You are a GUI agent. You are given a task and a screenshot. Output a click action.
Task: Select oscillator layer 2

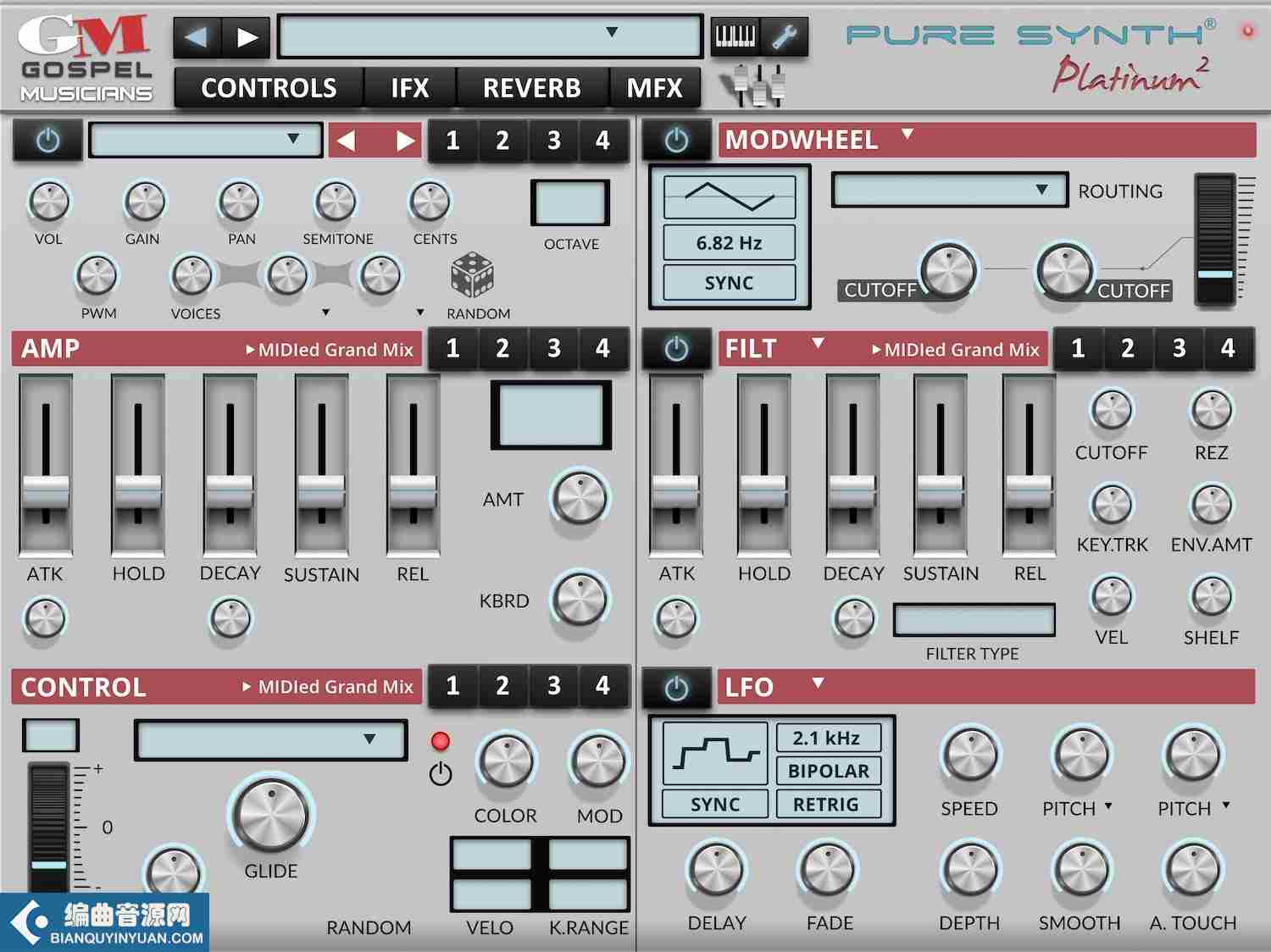tap(503, 141)
